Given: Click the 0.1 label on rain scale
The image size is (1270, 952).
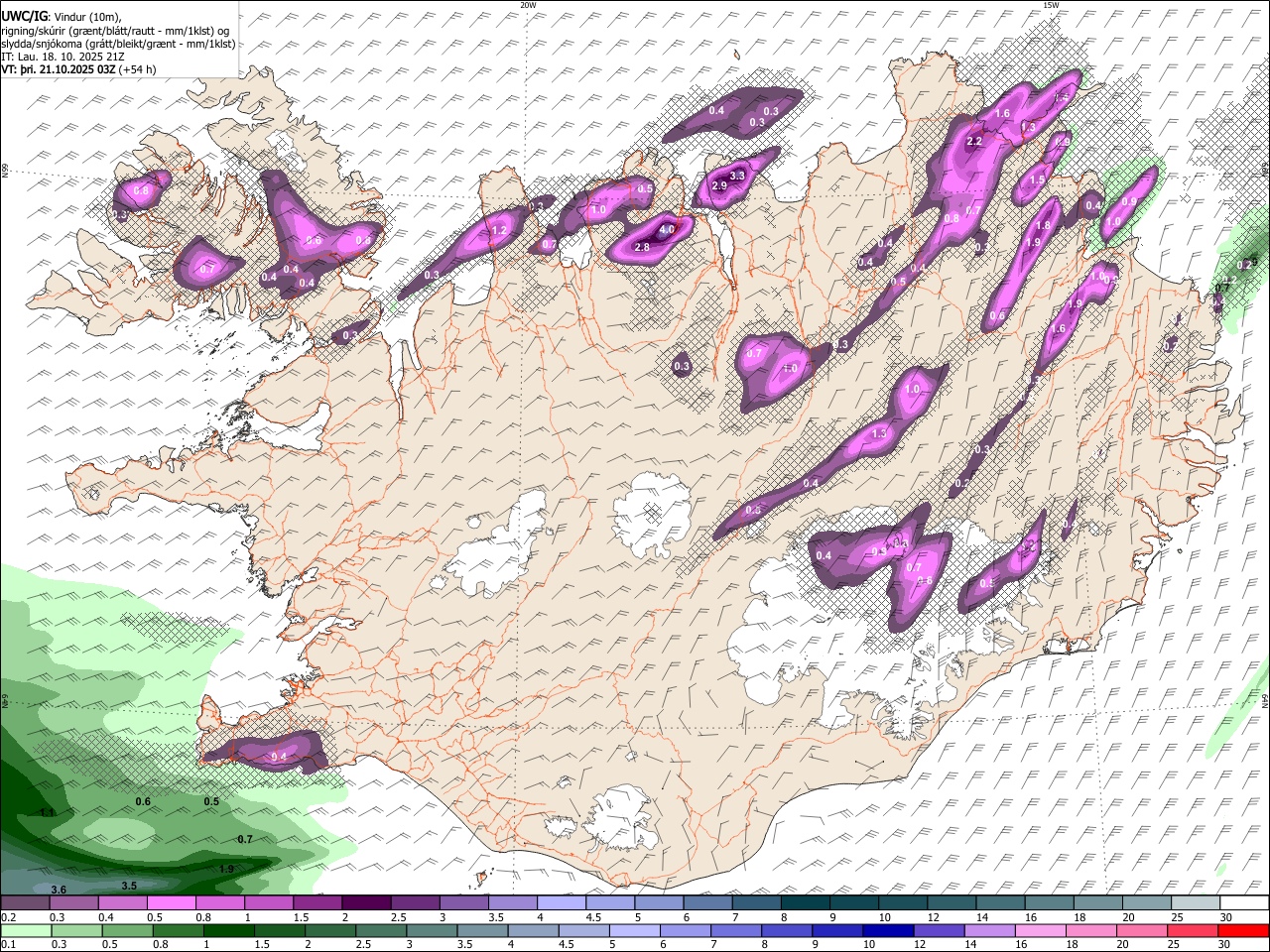Looking at the screenshot, I should pos(6,945).
